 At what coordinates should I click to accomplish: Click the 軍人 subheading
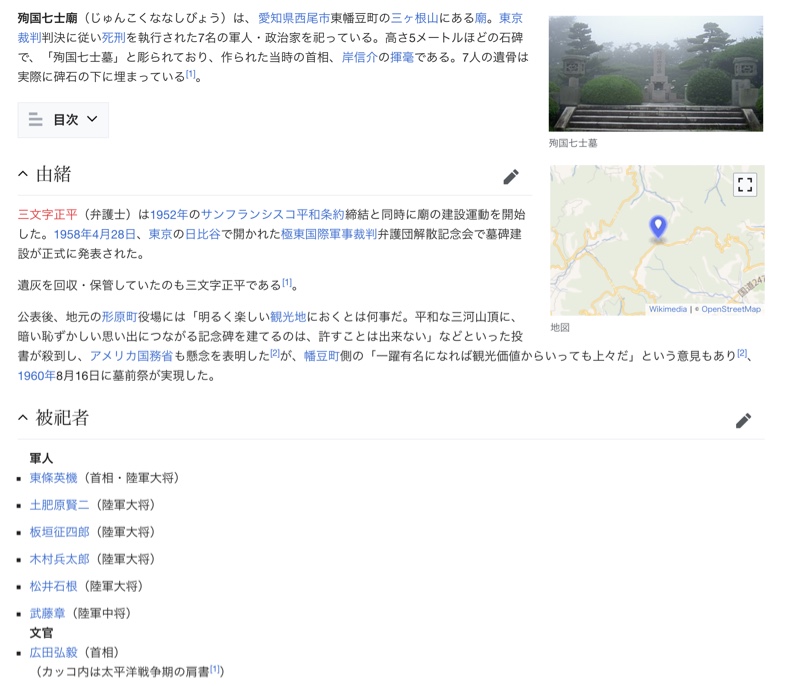pyautogui.click(x=41, y=459)
